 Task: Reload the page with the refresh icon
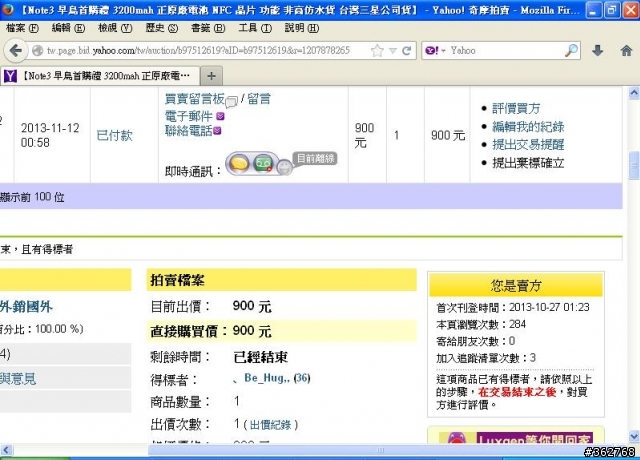(407, 51)
